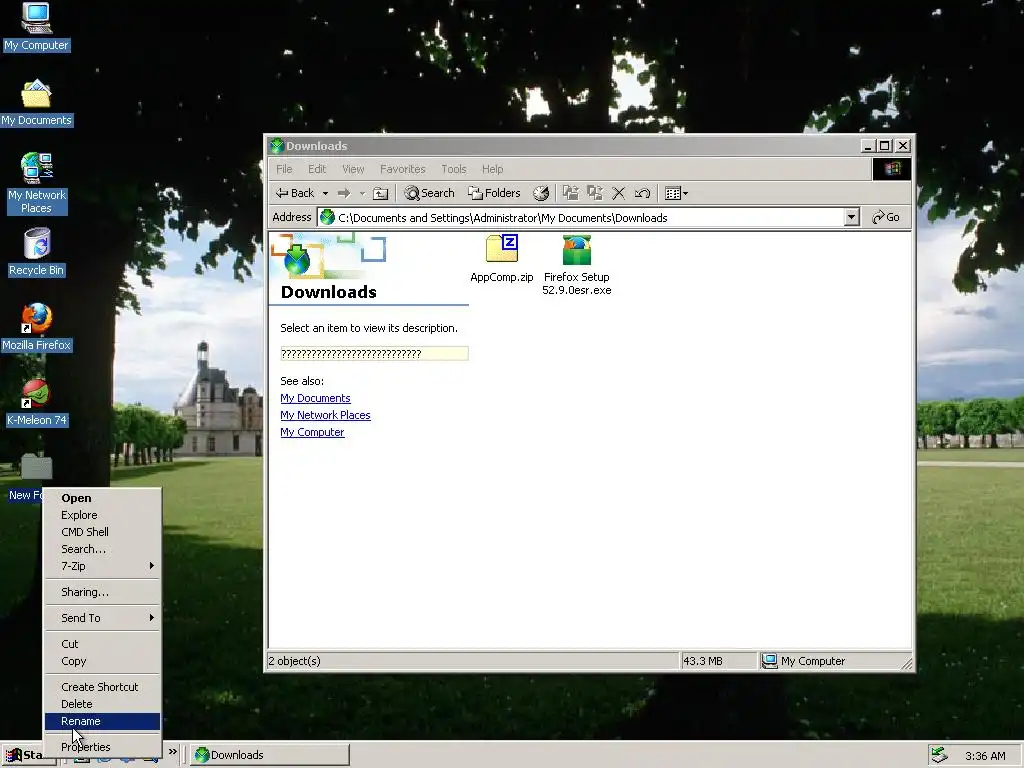Select Firefox Setup 52.9.0esr.exe file
The width and height of the screenshot is (1024, 768).
(577, 265)
